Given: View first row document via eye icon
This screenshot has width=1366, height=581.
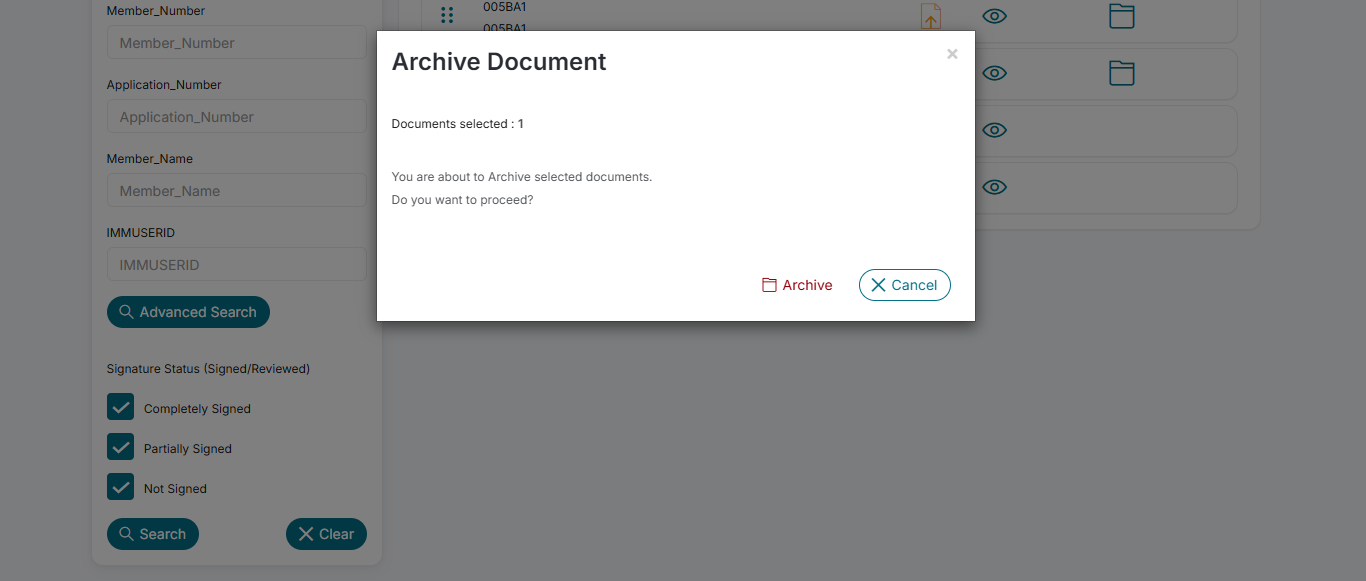Looking at the screenshot, I should [x=994, y=16].
